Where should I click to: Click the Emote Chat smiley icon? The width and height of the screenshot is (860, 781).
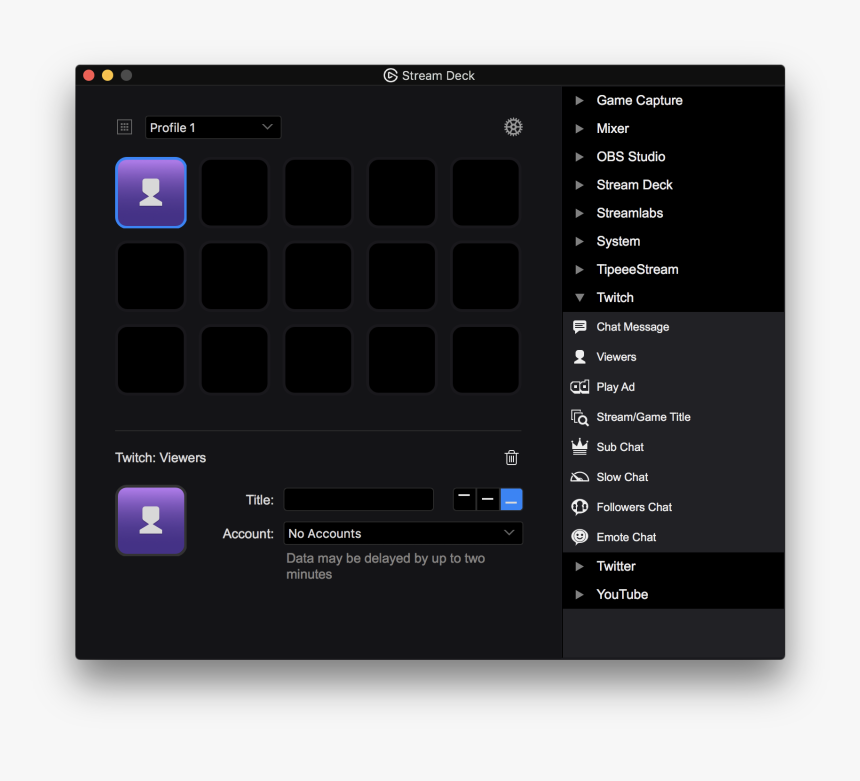580,537
